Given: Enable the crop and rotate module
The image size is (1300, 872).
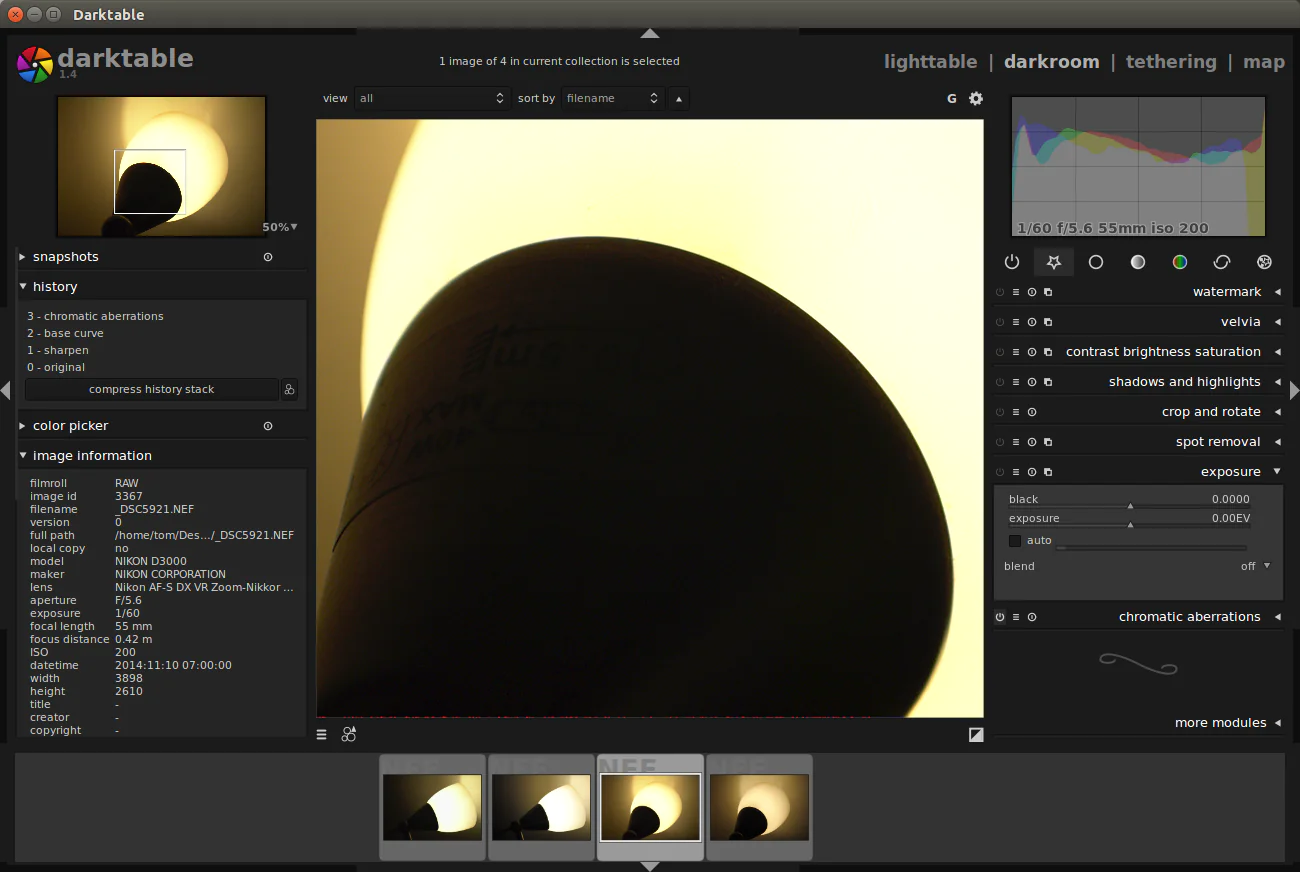Looking at the screenshot, I should tap(1000, 412).
